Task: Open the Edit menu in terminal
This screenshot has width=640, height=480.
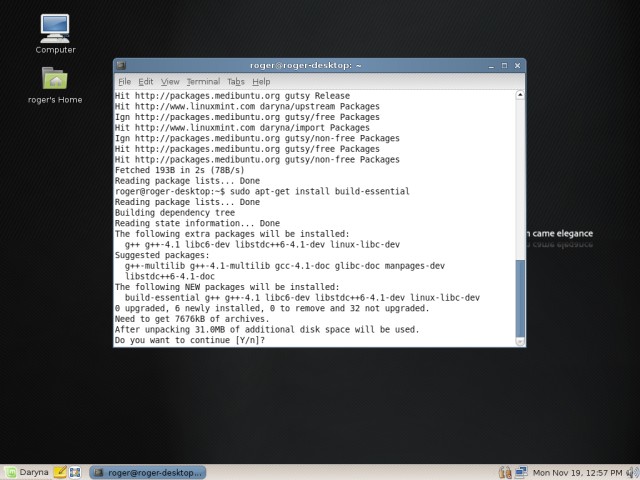Action: click(146, 82)
